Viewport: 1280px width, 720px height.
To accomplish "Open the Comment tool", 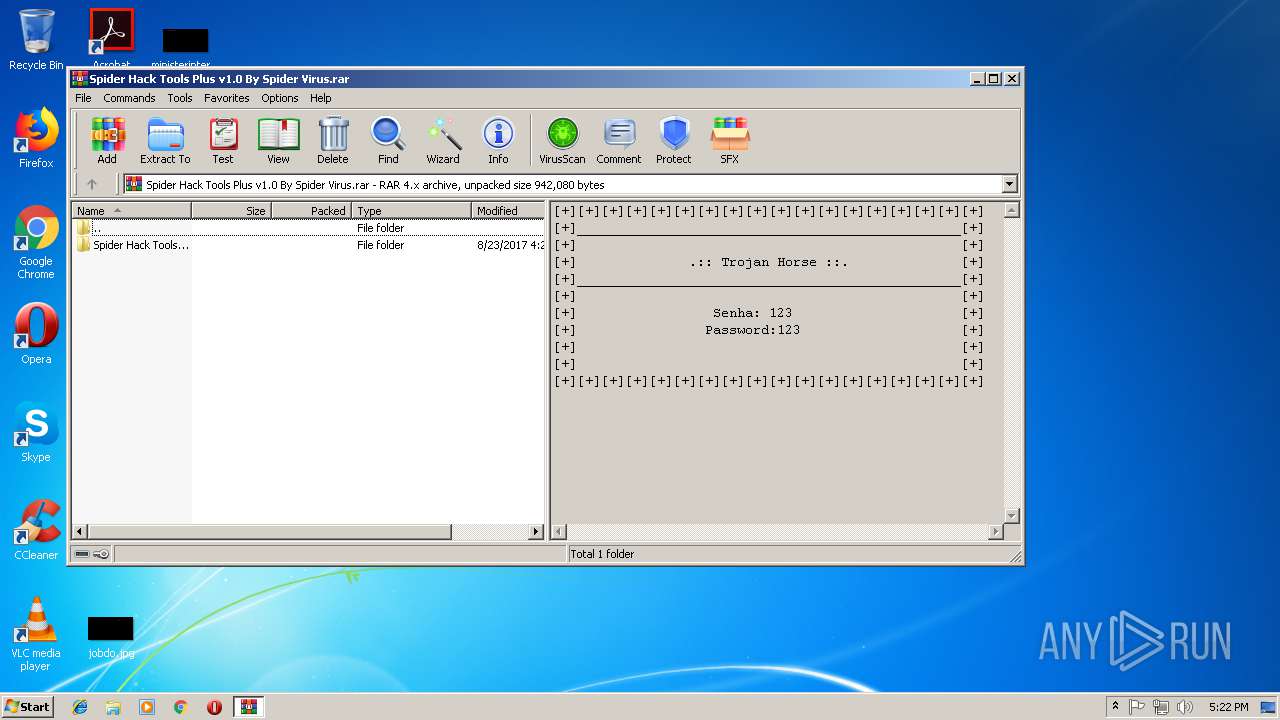I will 619,141.
